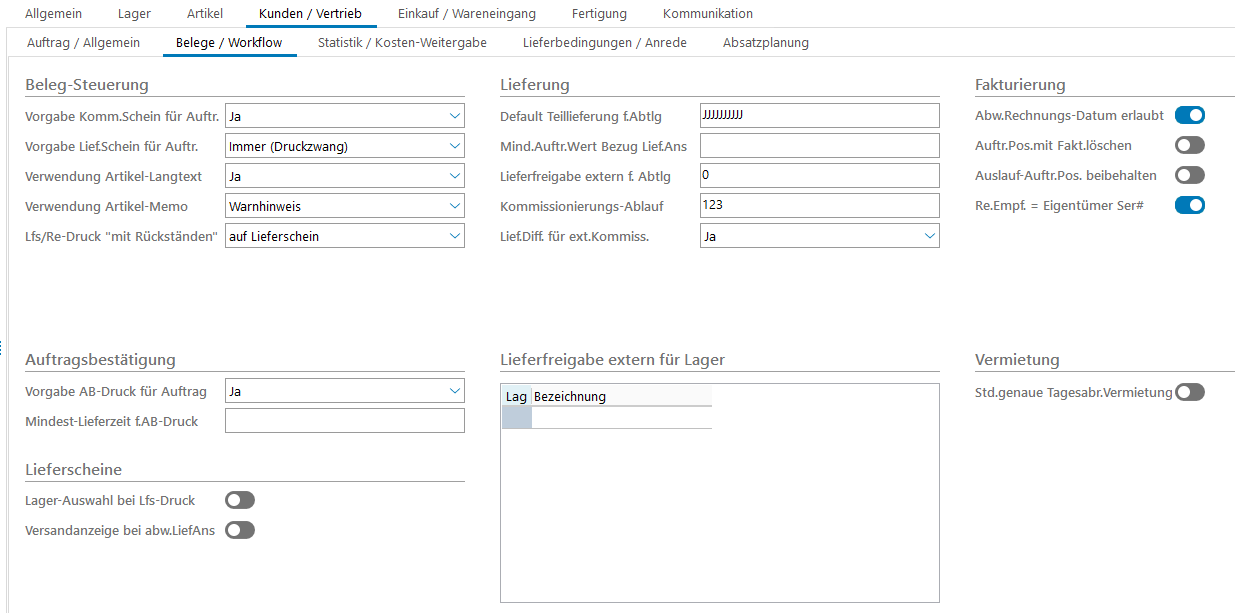Switch to the Einkauf / Wareneingang tab
This screenshot has width=1235, height=613.
pyautogui.click(x=466, y=14)
